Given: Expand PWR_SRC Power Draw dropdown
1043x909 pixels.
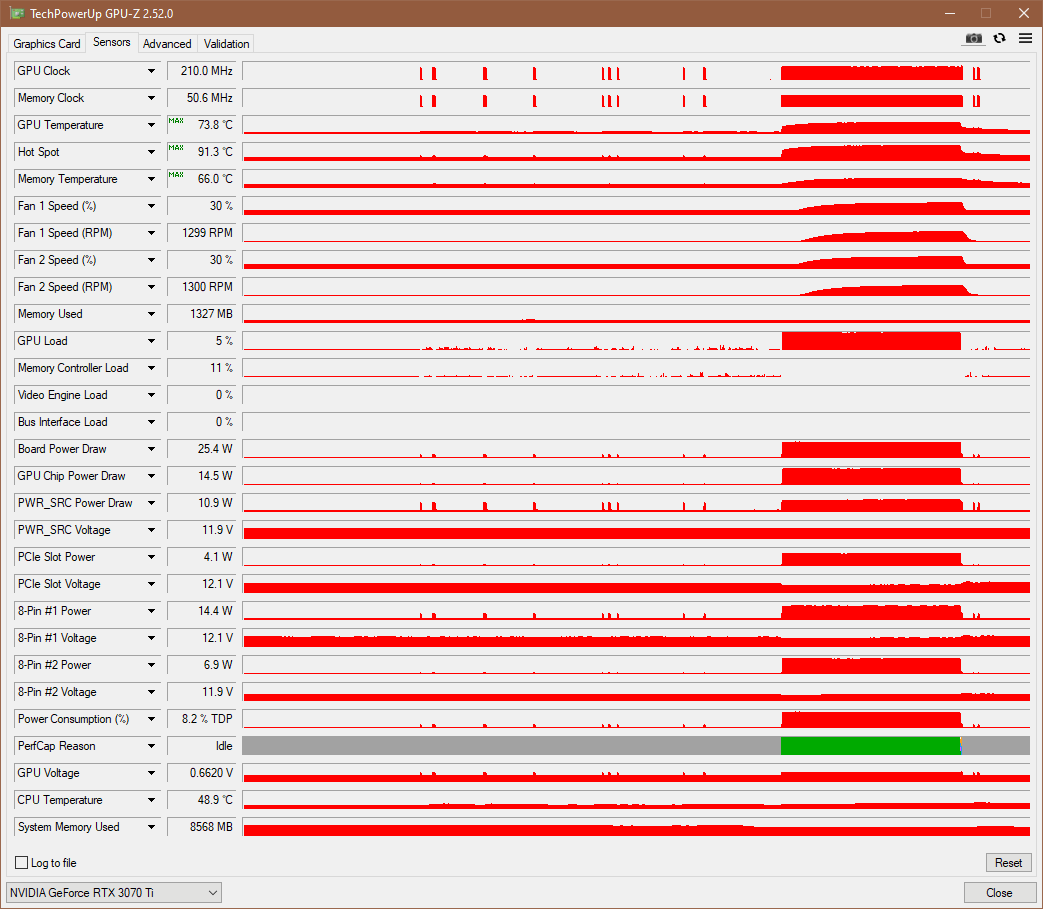Looking at the screenshot, I should [x=152, y=503].
